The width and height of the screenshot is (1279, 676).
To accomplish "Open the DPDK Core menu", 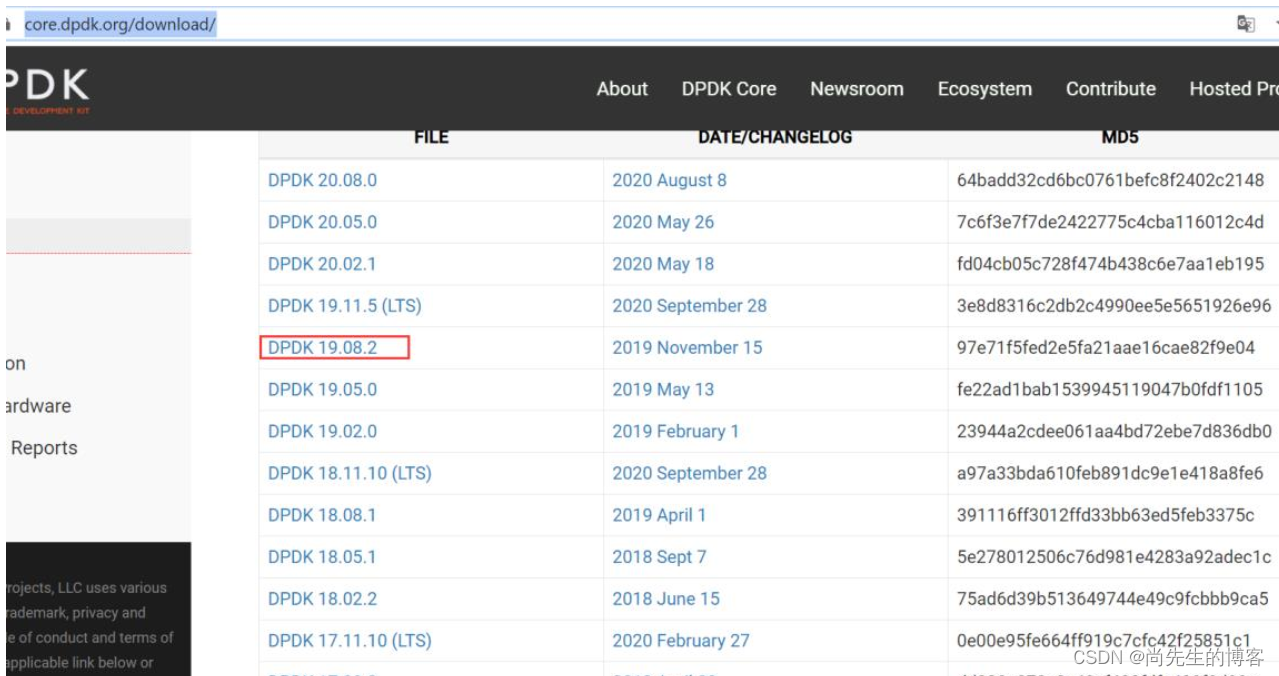I will click(729, 89).
